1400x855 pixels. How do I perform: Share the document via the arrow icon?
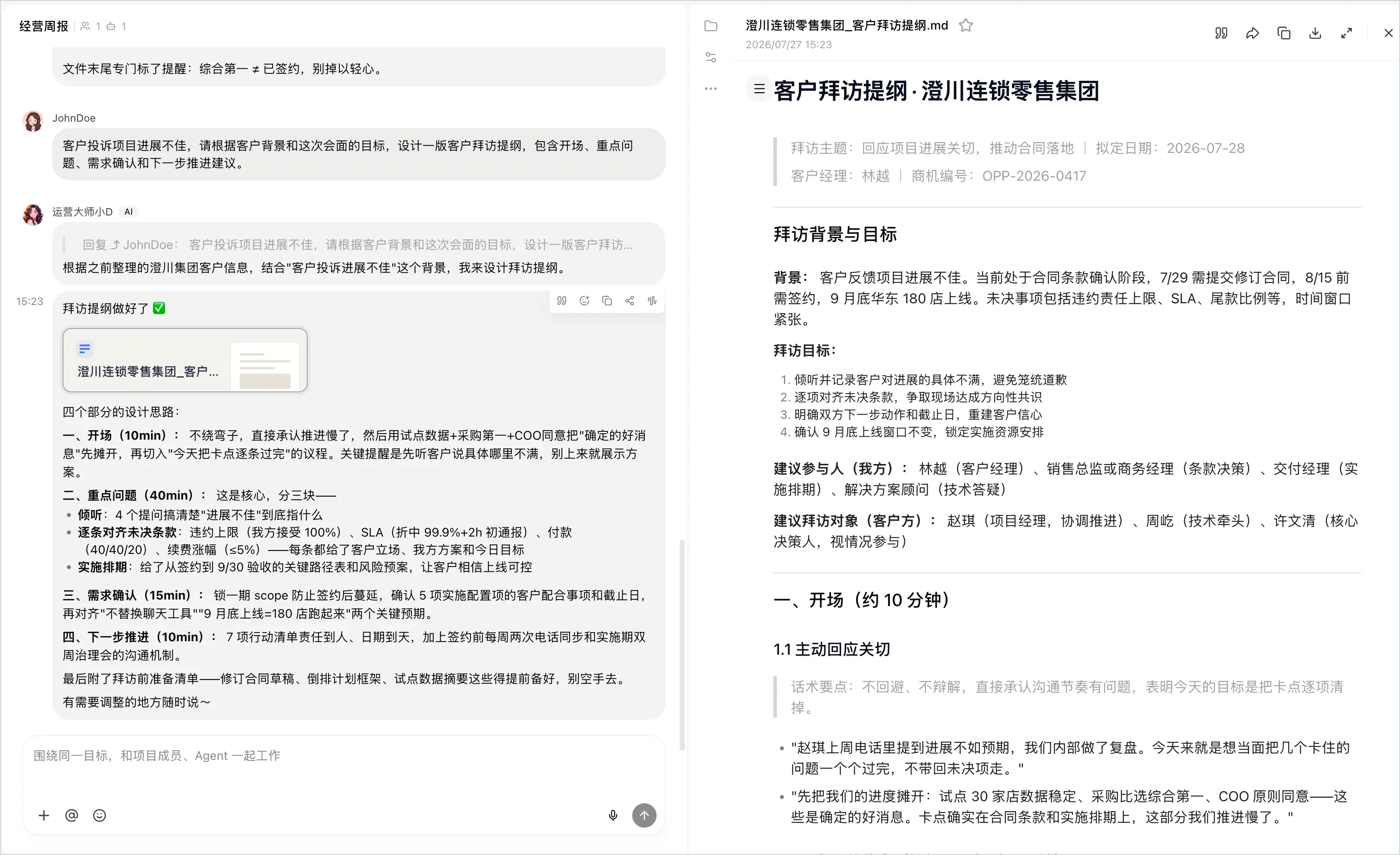tap(1252, 33)
